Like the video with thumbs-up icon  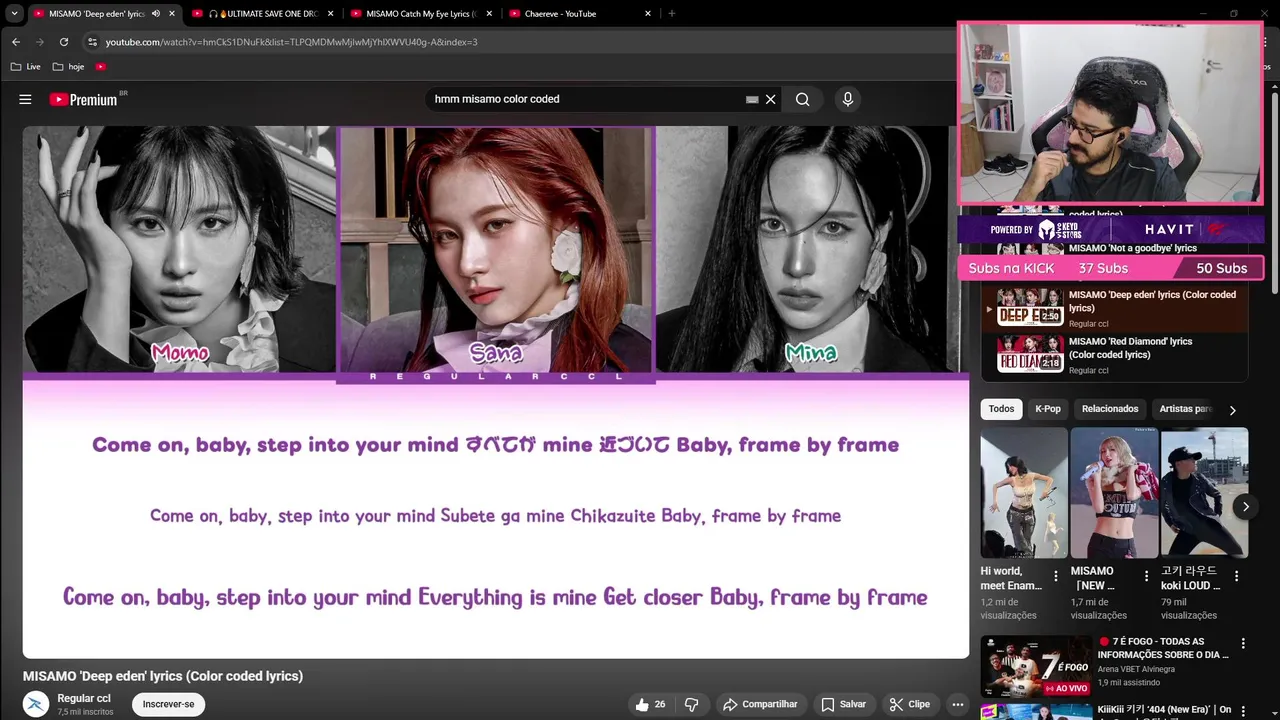click(x=650, y=704)
